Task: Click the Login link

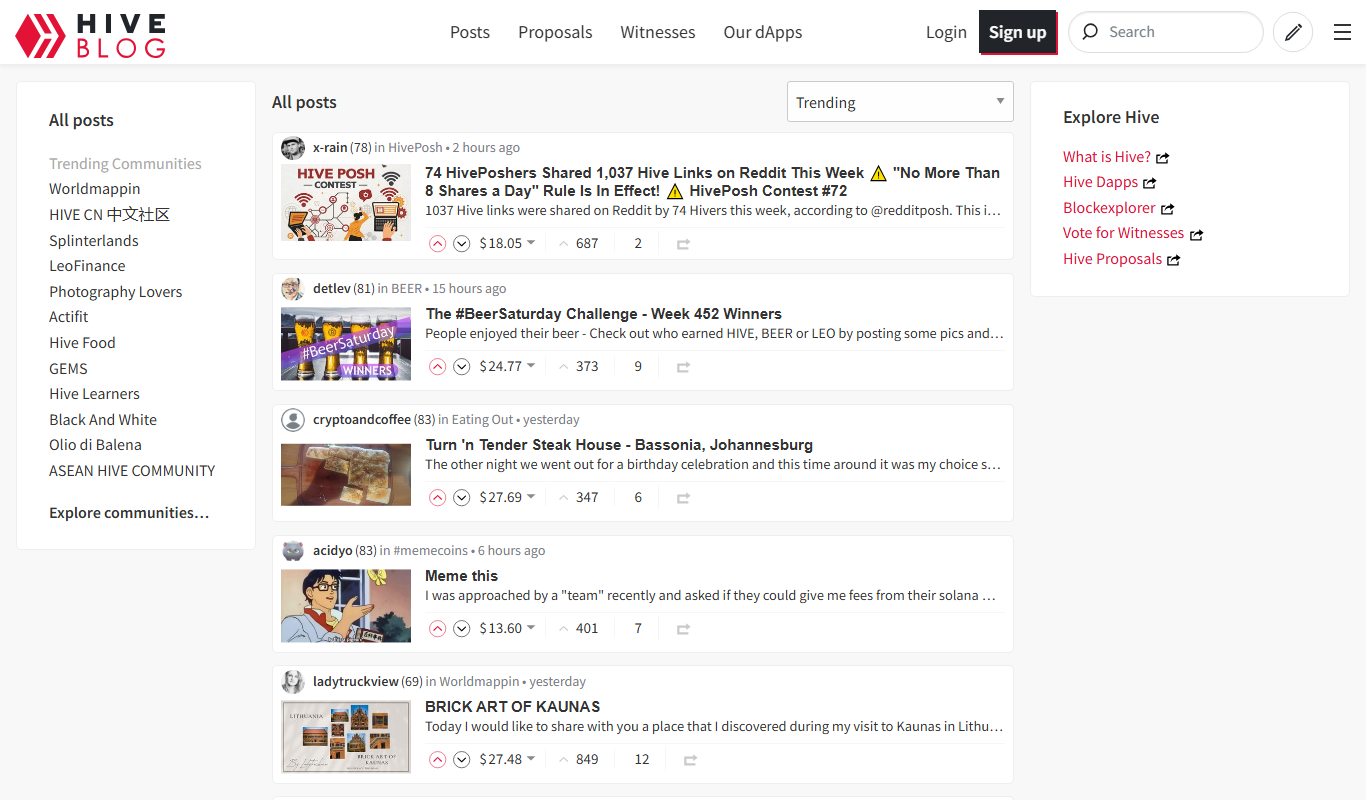Action: 946,32
